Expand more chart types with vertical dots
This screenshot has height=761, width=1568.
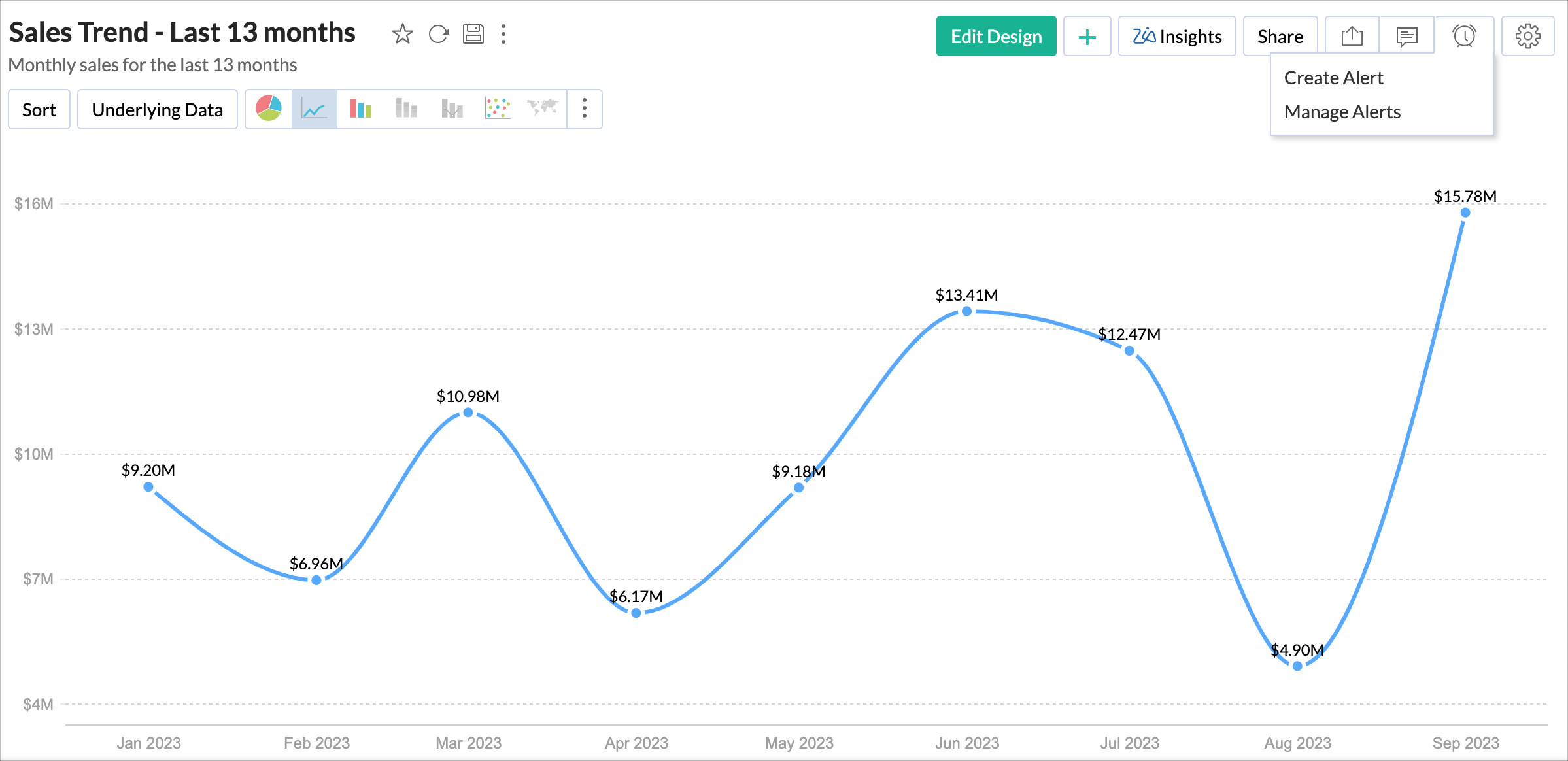585,109
